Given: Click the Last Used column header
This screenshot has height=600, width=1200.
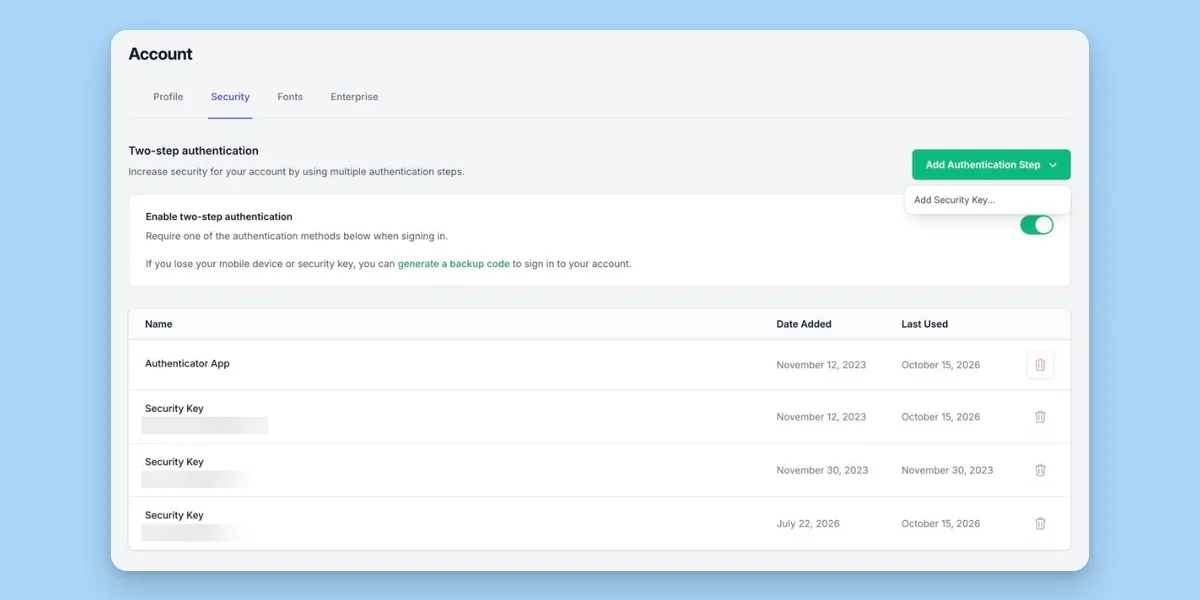Looking at the screenshot, I should (925, 324).
